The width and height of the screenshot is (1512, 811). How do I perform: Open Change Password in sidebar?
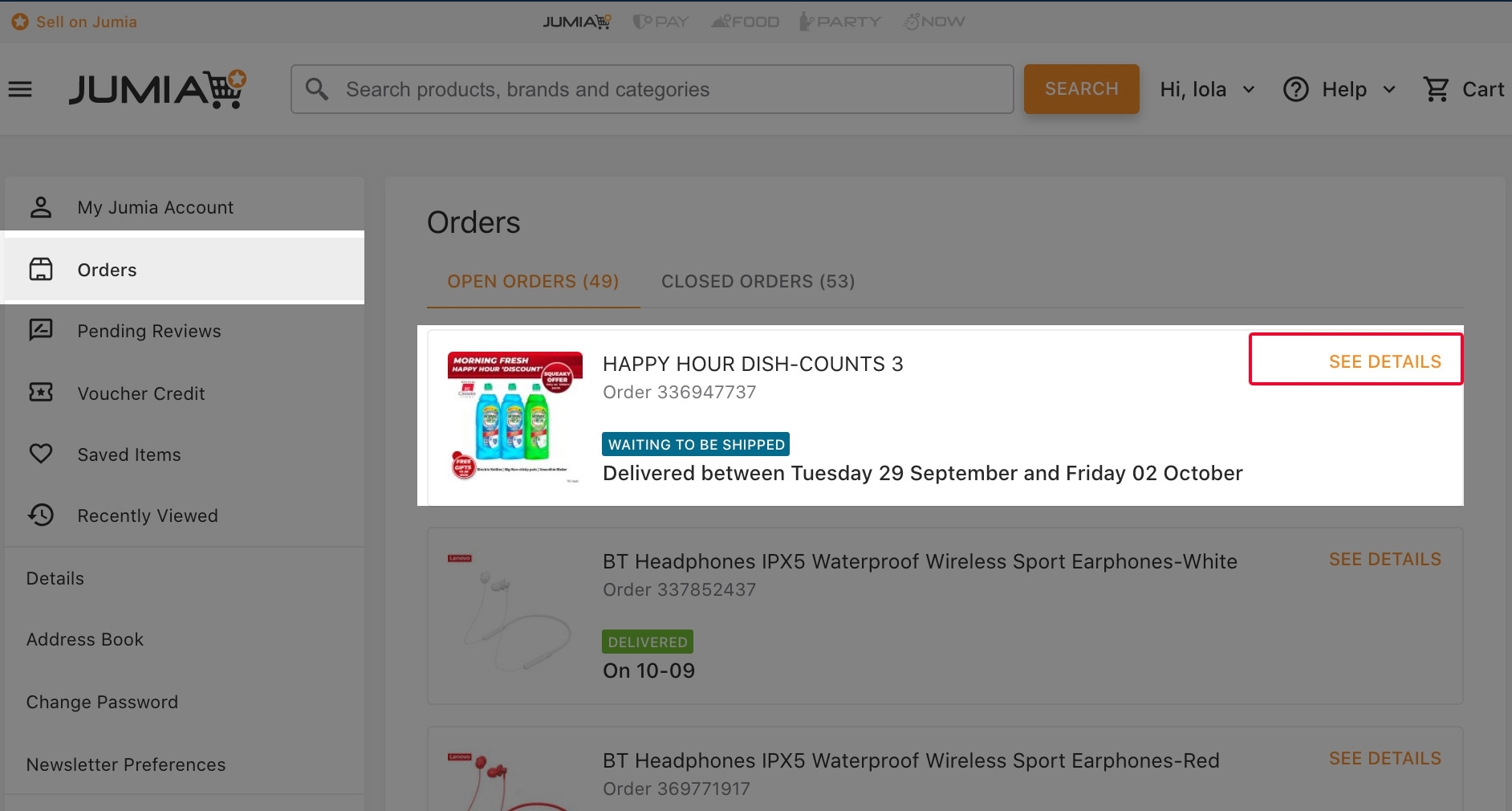(185, 702)
